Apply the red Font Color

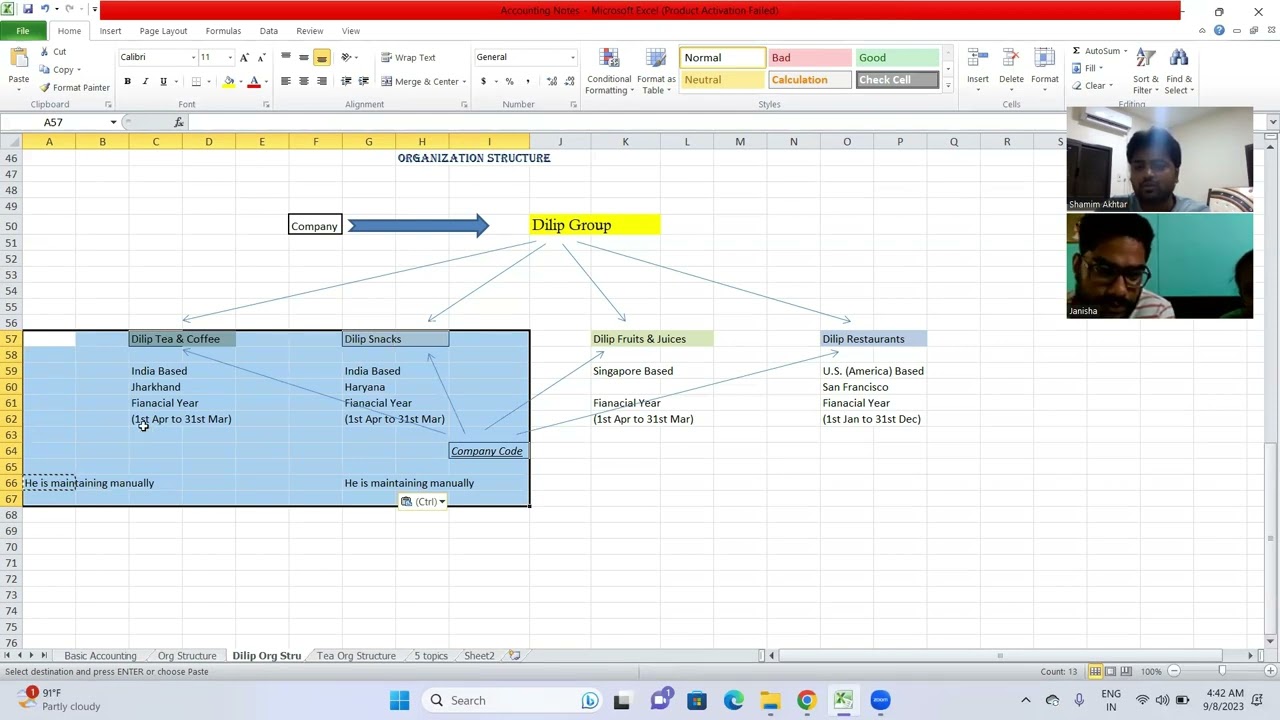coord(254,81)
